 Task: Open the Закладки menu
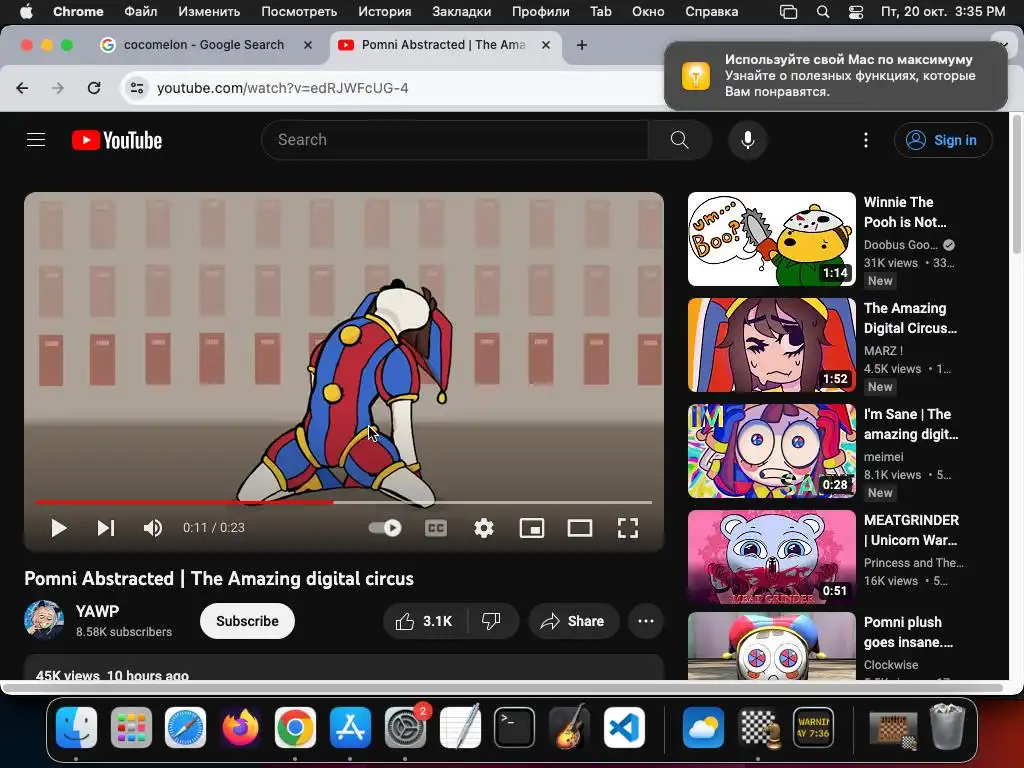coord(461,11)
